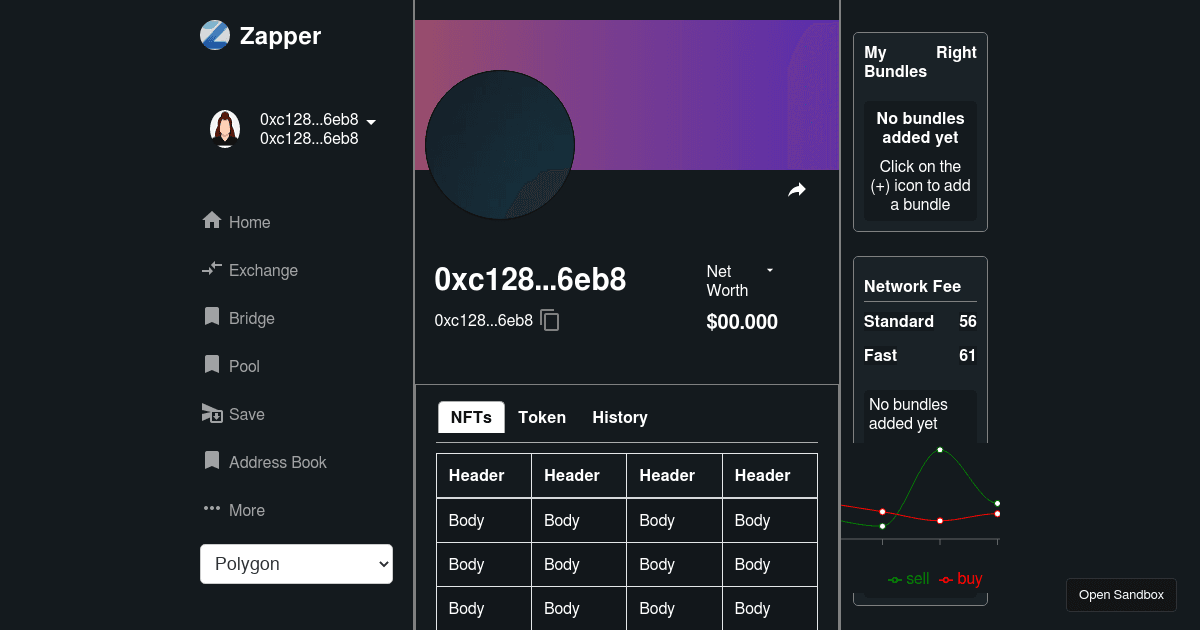This screenshot has width=1200, height=630.
Task: Open the 0xc128...6eb8 account dropdown
Action: point(371,121)
